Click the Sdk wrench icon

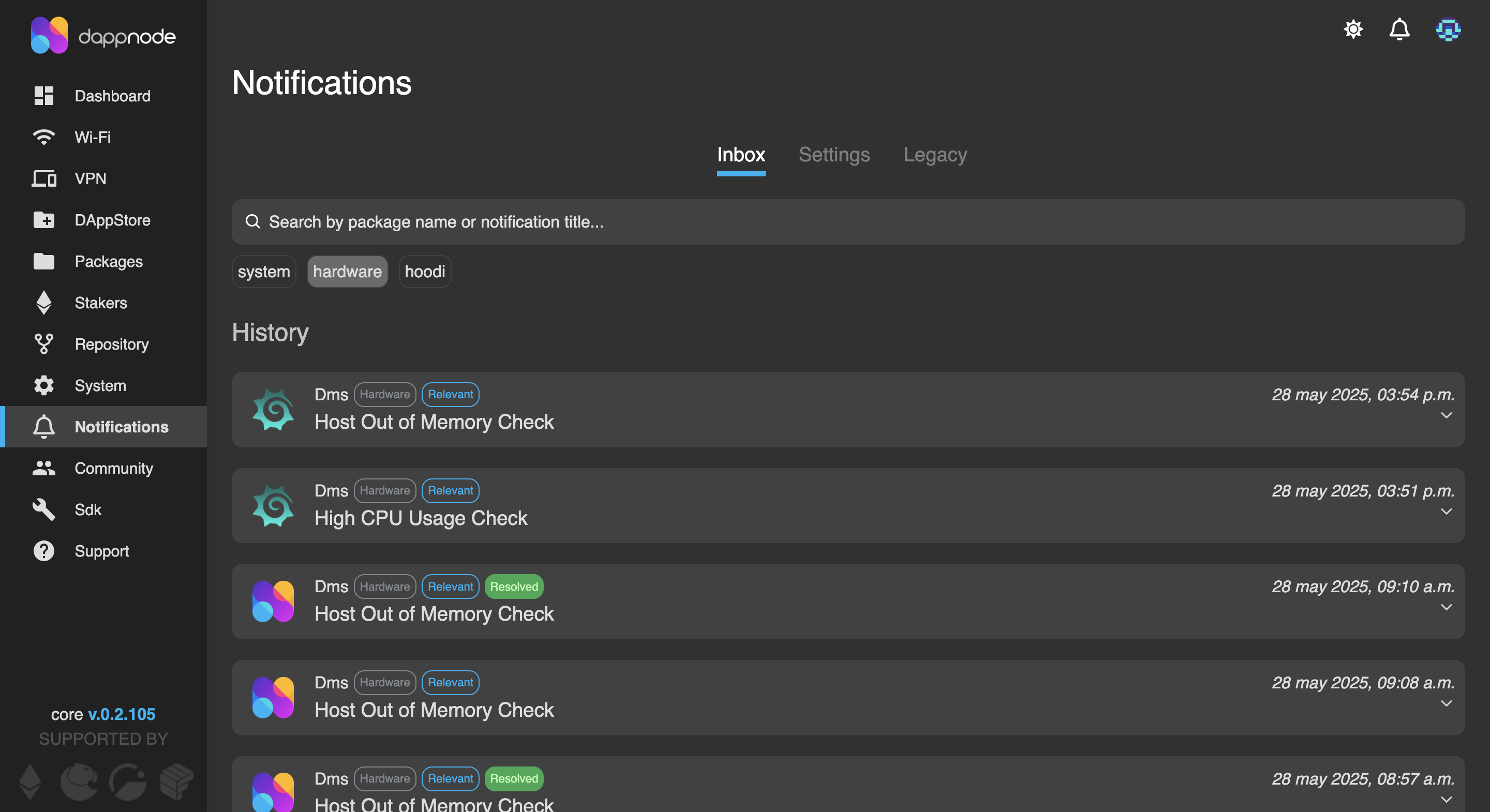[44, 509]
